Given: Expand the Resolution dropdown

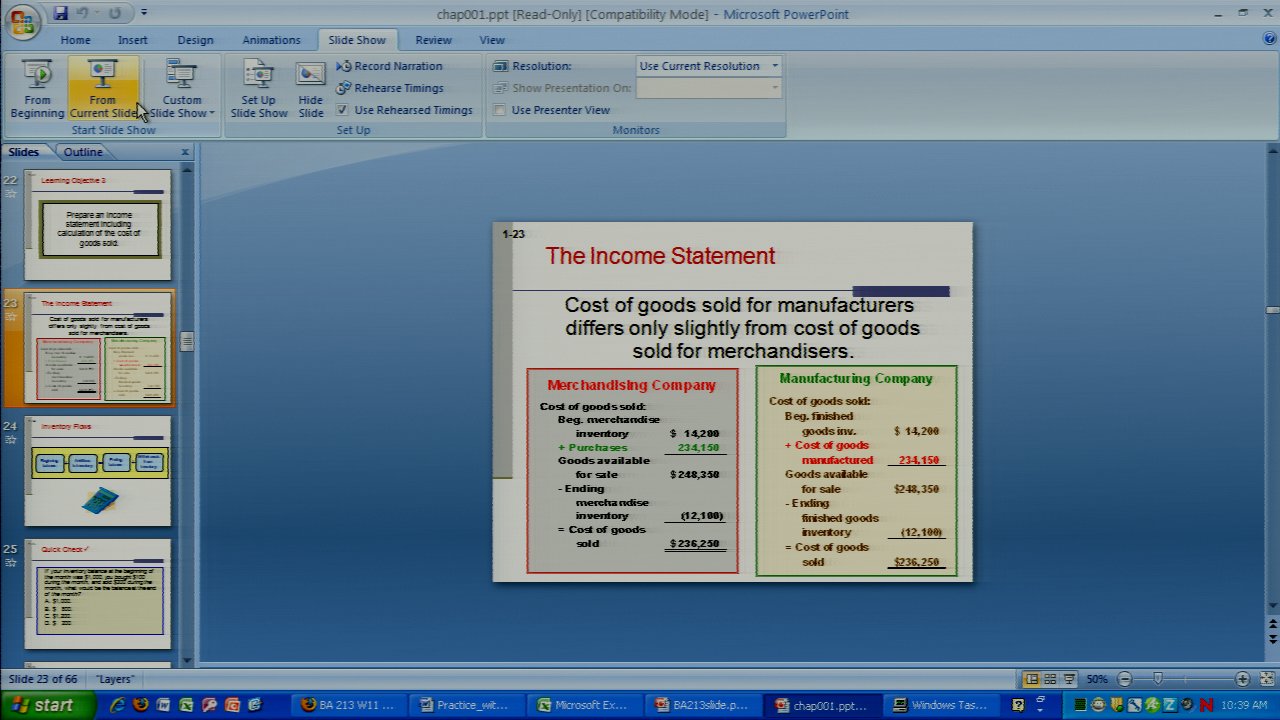Looking at the screenshot, I should point(774,66).
